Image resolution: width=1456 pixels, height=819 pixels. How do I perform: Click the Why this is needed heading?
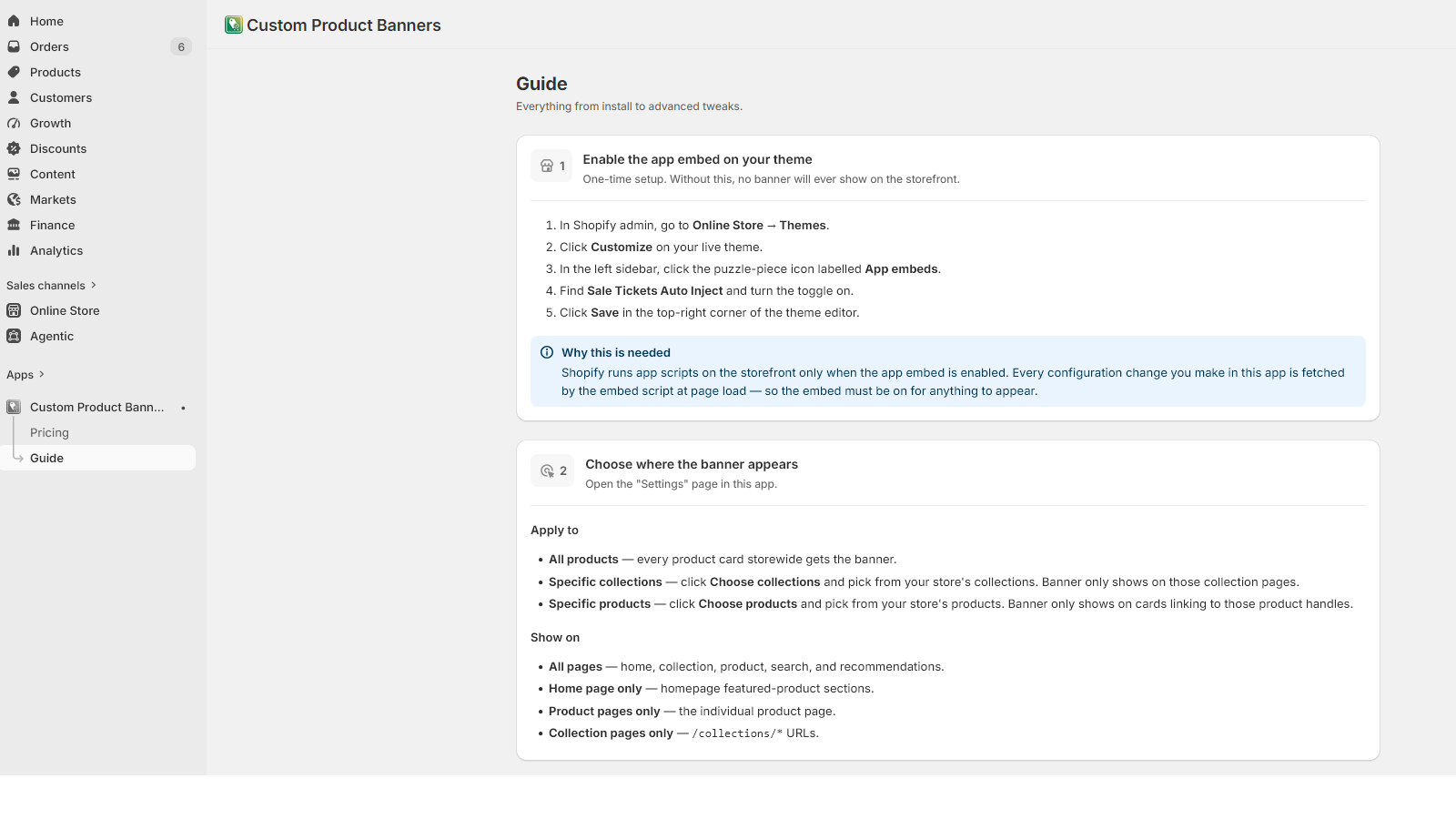pos(616,352)
